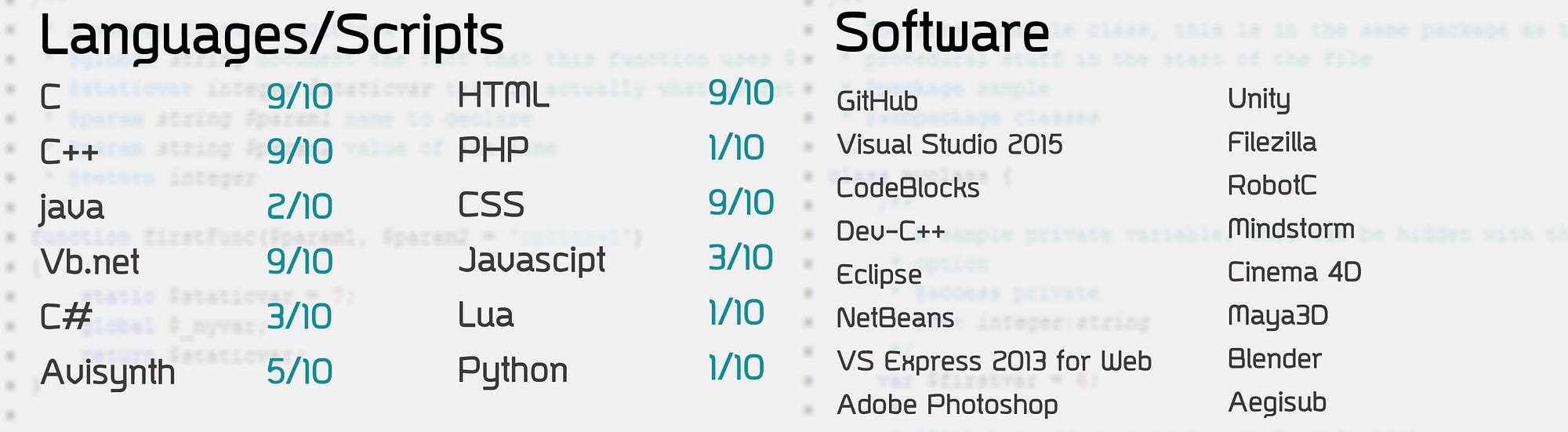Screen dimensions: 1568x432
Task: Click the Python 1/10 score
Action: 735,368
